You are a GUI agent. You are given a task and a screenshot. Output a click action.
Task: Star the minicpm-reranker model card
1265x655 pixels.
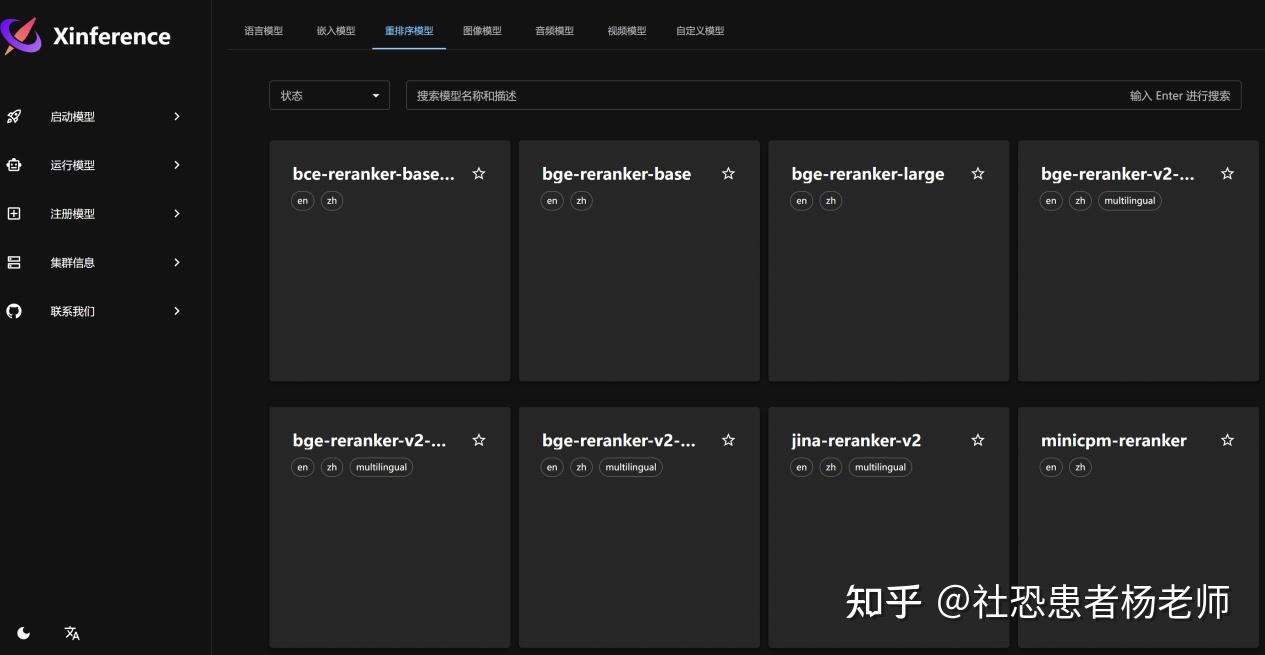tap(1227, 440)
